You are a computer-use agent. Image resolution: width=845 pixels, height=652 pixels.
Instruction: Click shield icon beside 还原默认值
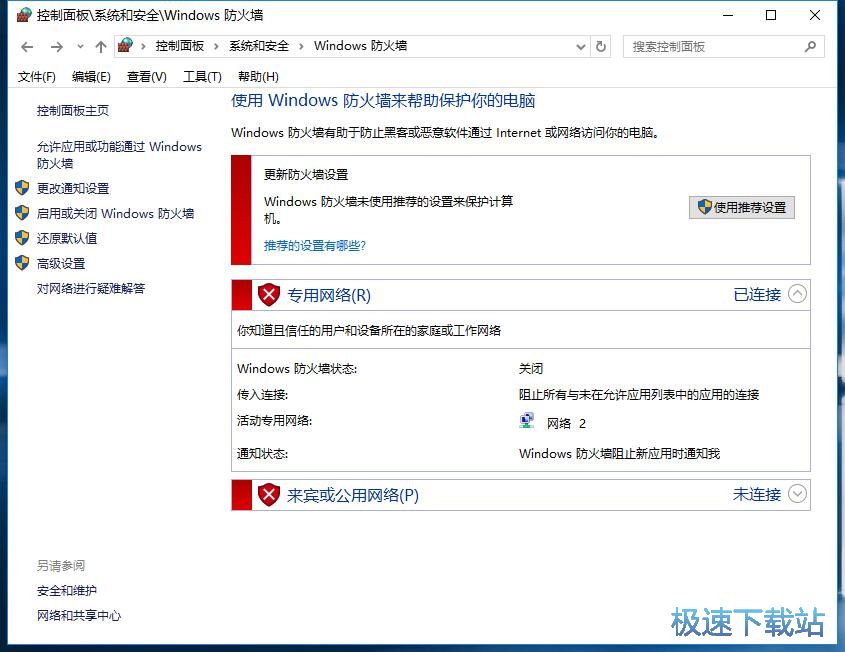[x=22, y=238]
